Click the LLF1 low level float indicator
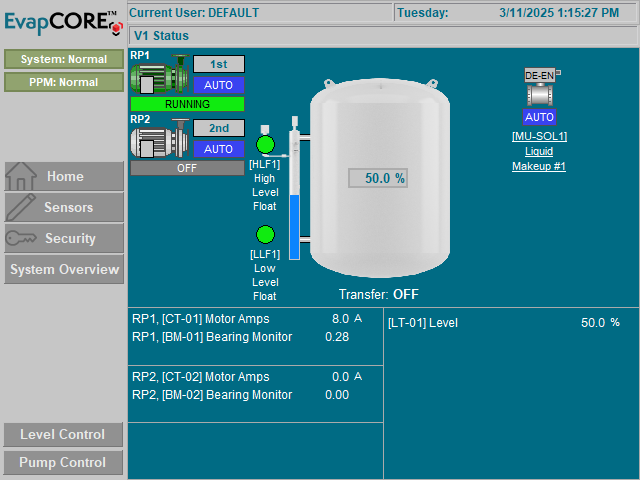 (265, 234)
